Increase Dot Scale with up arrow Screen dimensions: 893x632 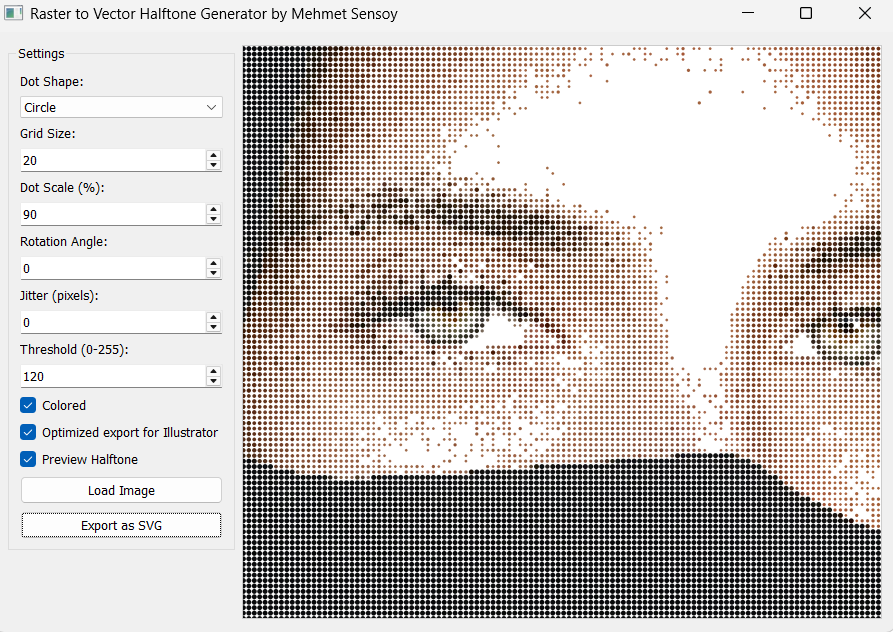pyautogui.click(x=214, y=209)
